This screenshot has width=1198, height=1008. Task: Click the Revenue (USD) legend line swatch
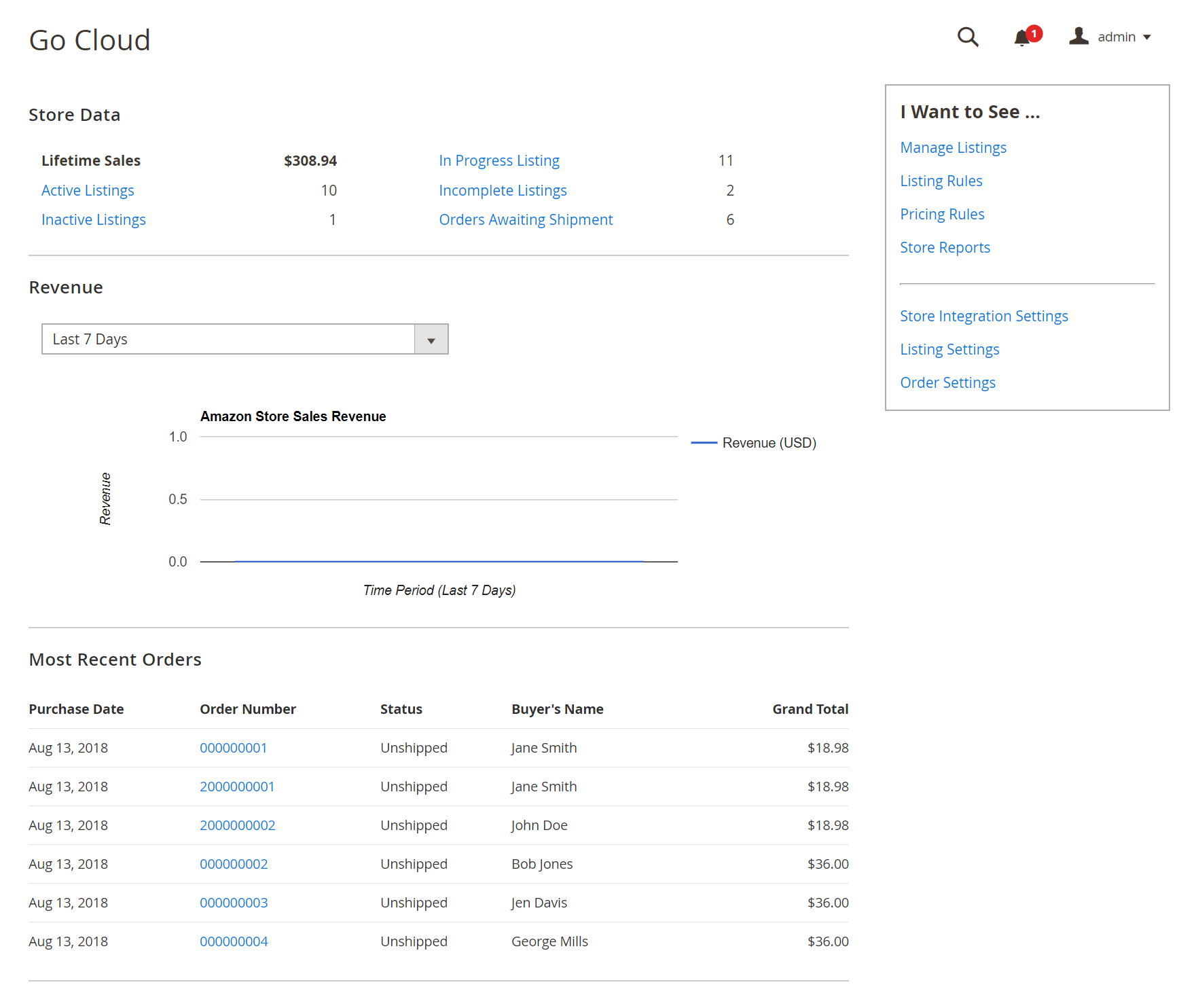[704, 443]
